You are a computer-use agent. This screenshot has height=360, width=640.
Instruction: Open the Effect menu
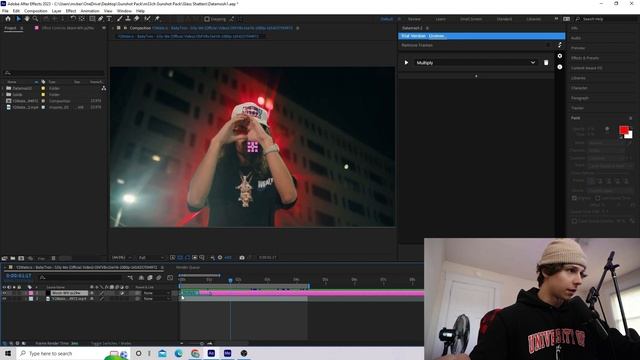(x=71, y=11)
